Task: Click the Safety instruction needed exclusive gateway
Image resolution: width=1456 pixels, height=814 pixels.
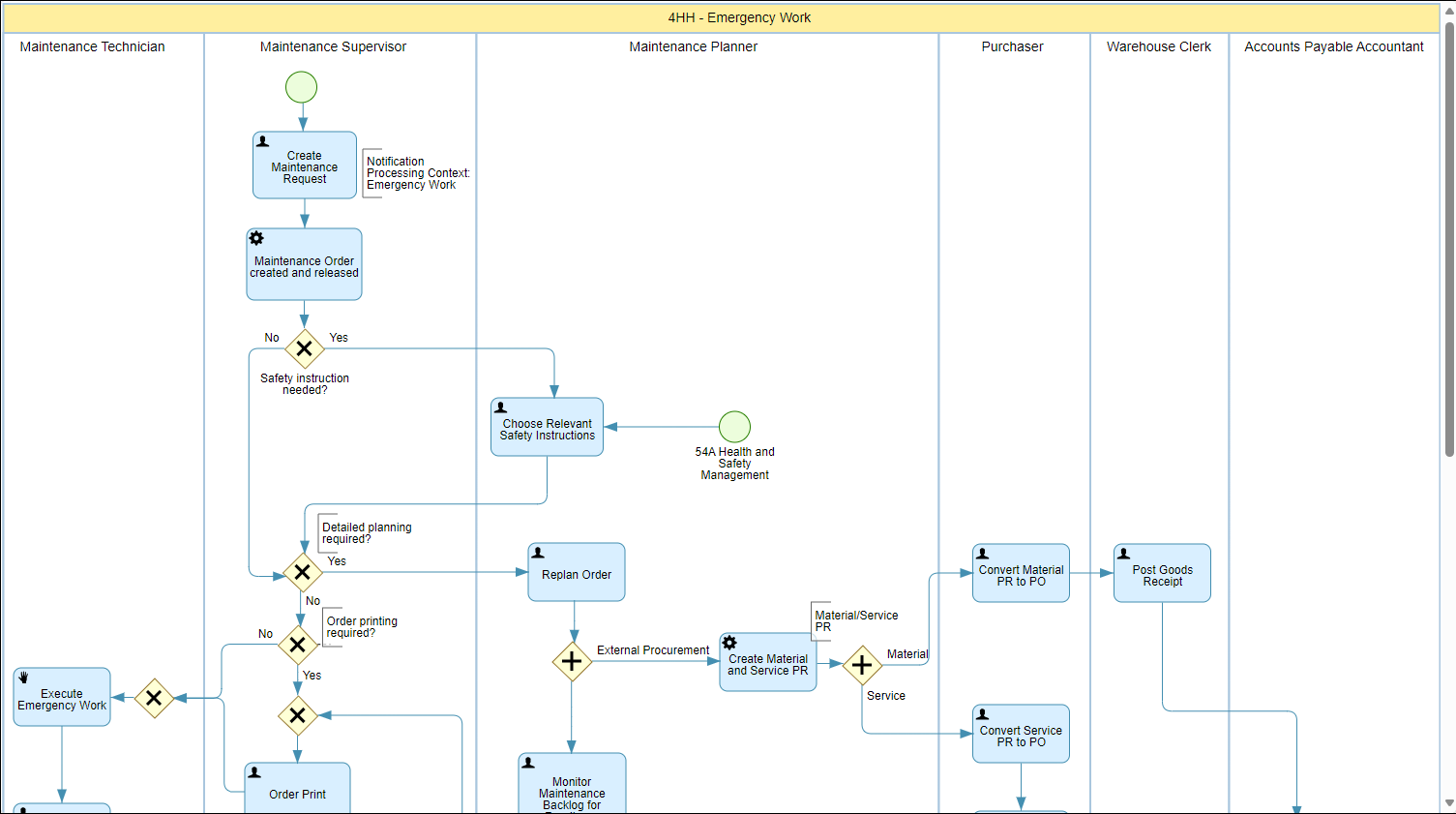Action: [305, 348]
